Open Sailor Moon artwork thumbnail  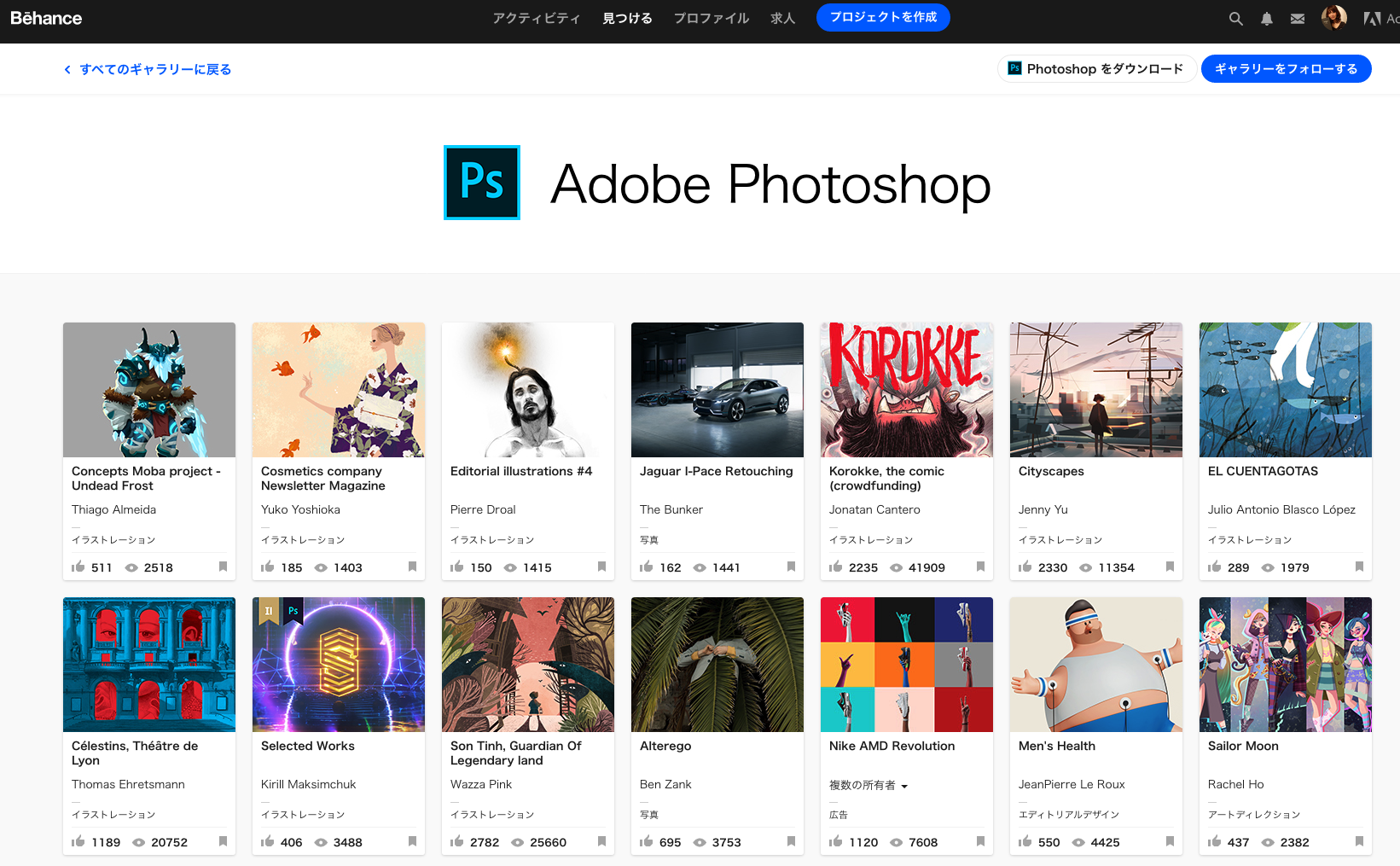(1286, 665)
